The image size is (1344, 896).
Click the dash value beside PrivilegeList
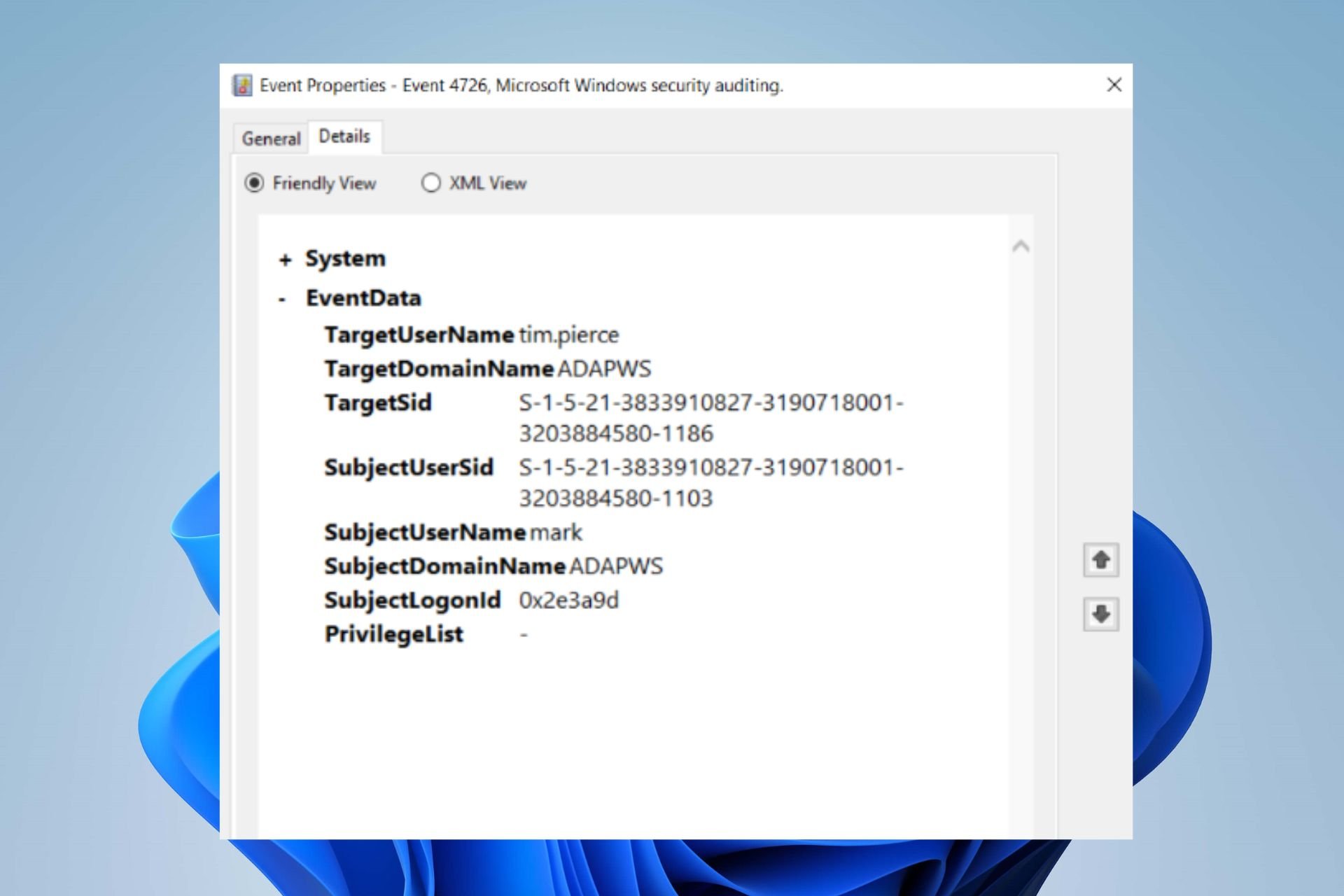pos(524,635)
